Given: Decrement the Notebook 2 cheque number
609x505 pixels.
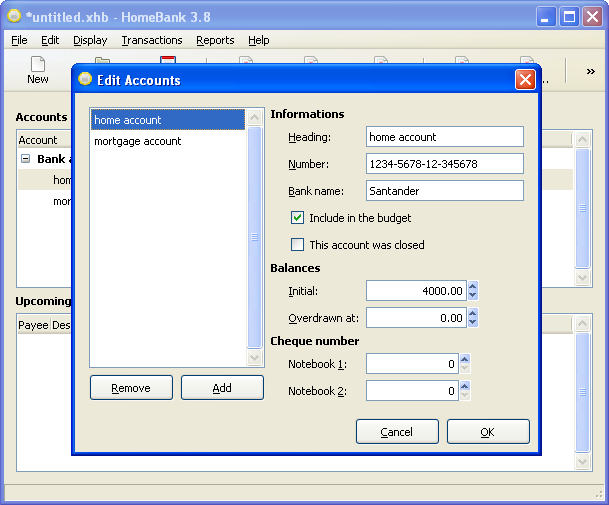Looking at the screenshot, I should point(465,395).
